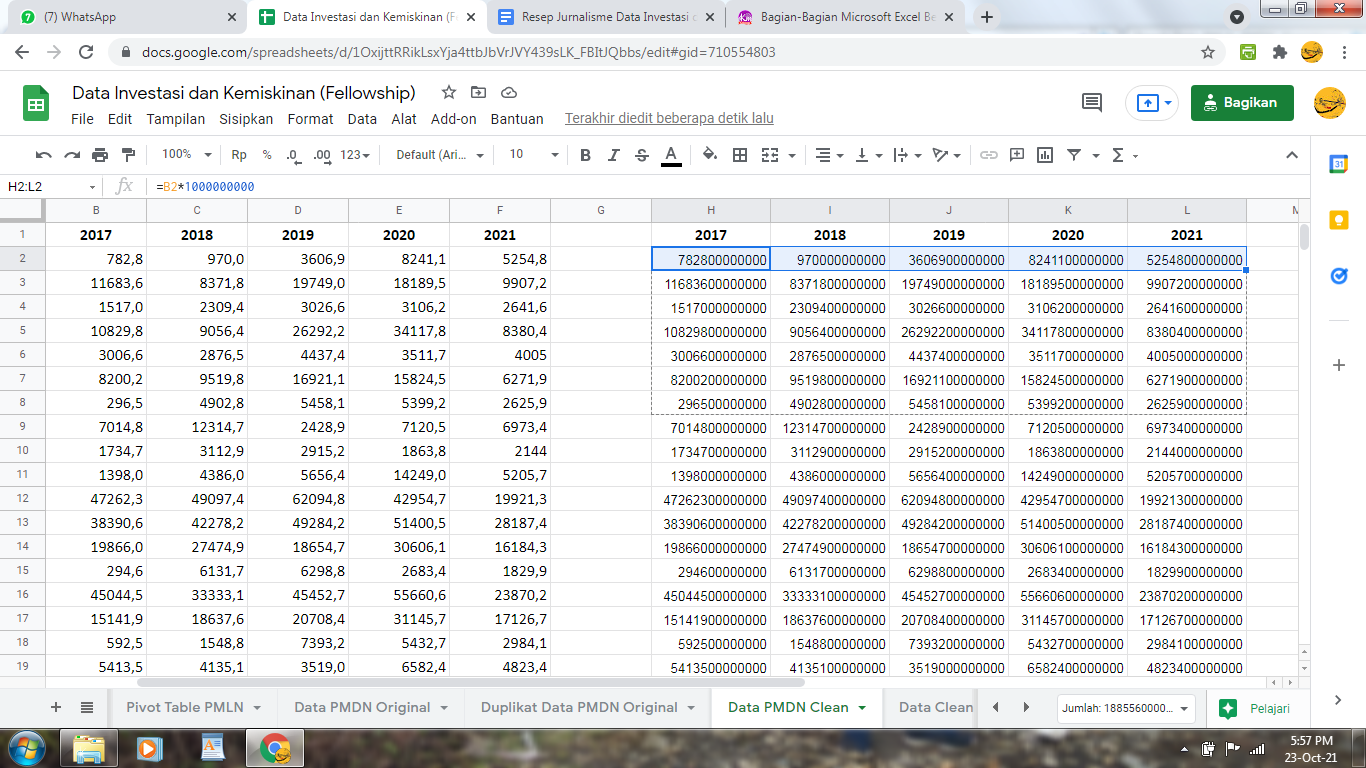Viewport: 1366px width, 768px height.
Task: Open the Pelajari explore button
Action: tap(1256, 709)
